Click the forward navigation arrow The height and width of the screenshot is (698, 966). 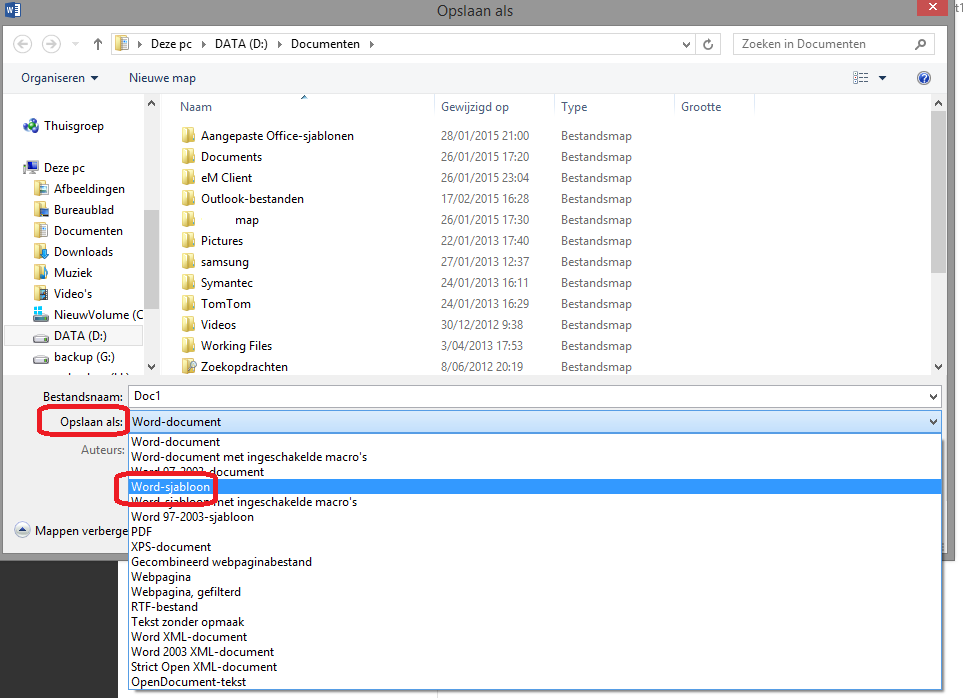click(x=51, y=44)
